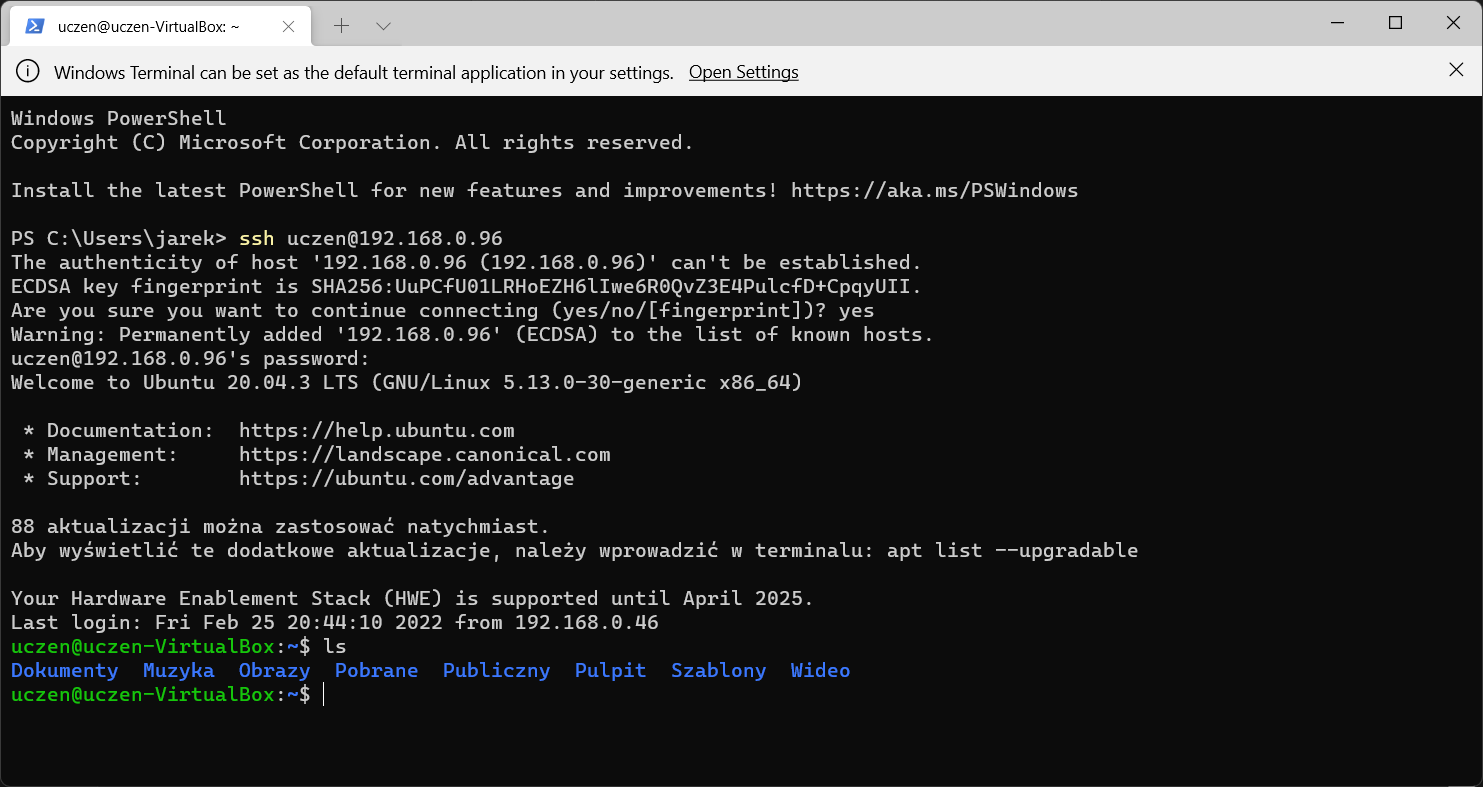
Task: Click the info icon in notification bar
Action: coord(29,72)
